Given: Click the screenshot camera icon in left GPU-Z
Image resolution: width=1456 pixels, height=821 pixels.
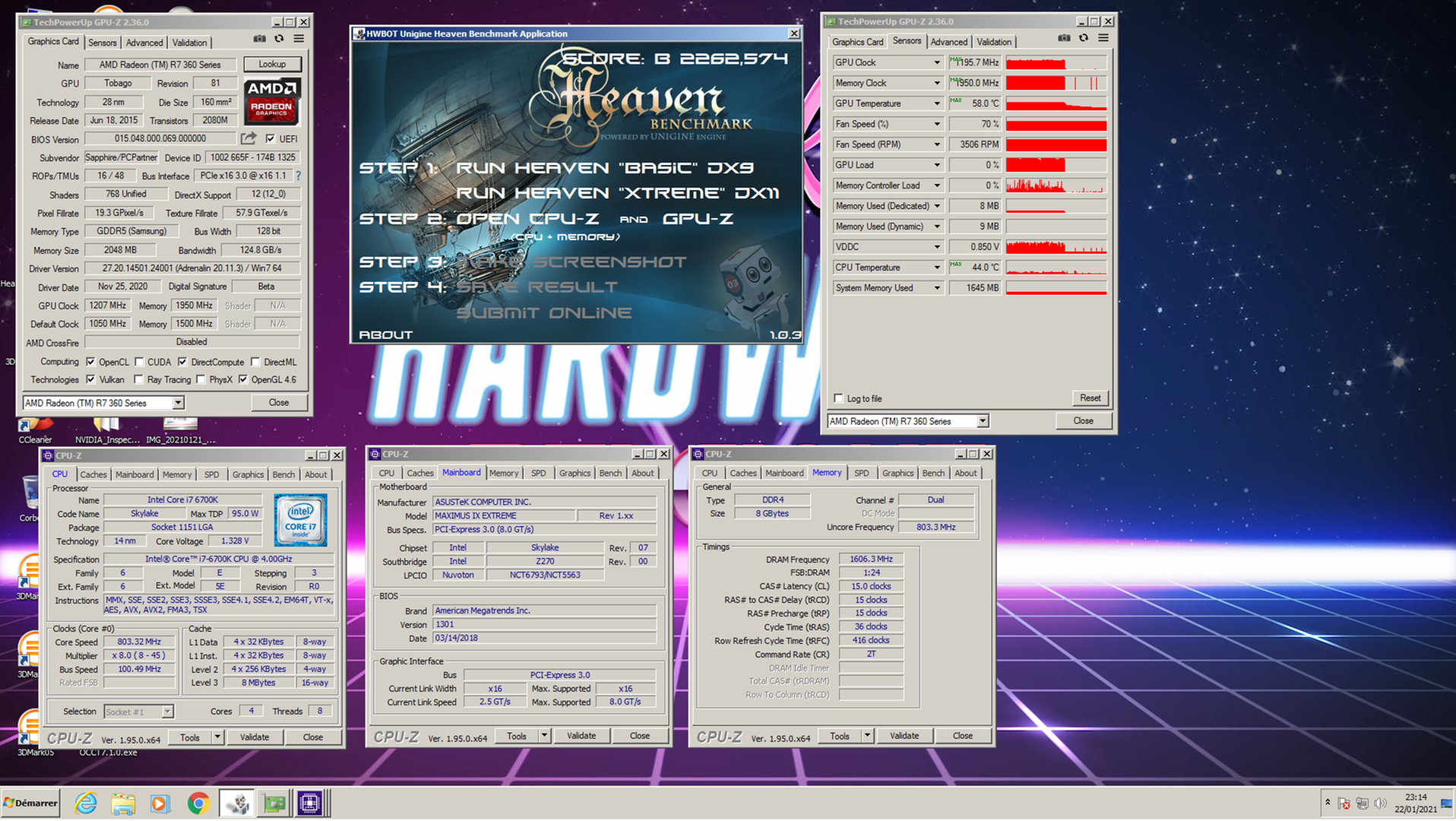Looking at the screenshot, I should (260, 39).
